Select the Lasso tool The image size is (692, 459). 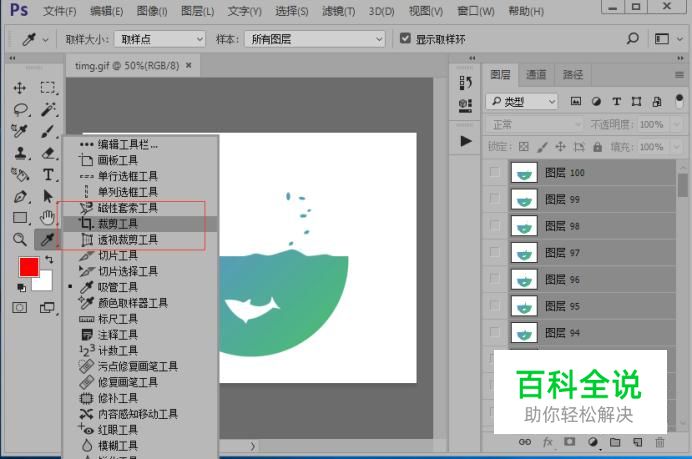pos(20,109)
